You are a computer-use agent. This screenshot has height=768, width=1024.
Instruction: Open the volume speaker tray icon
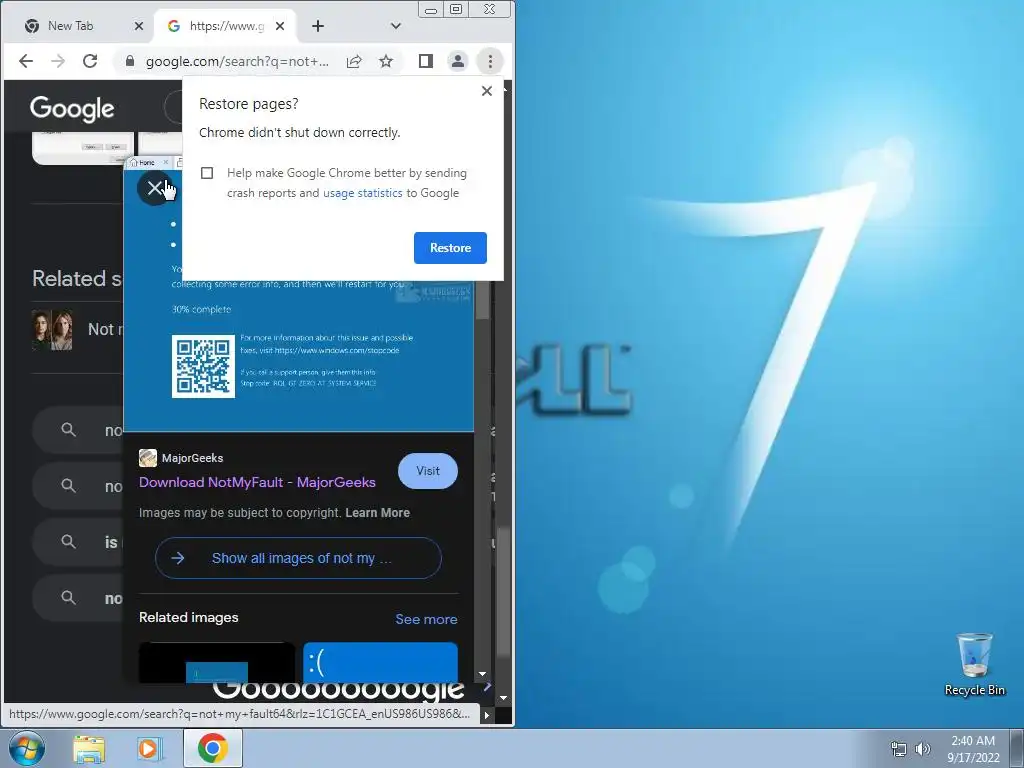point(922,749)
